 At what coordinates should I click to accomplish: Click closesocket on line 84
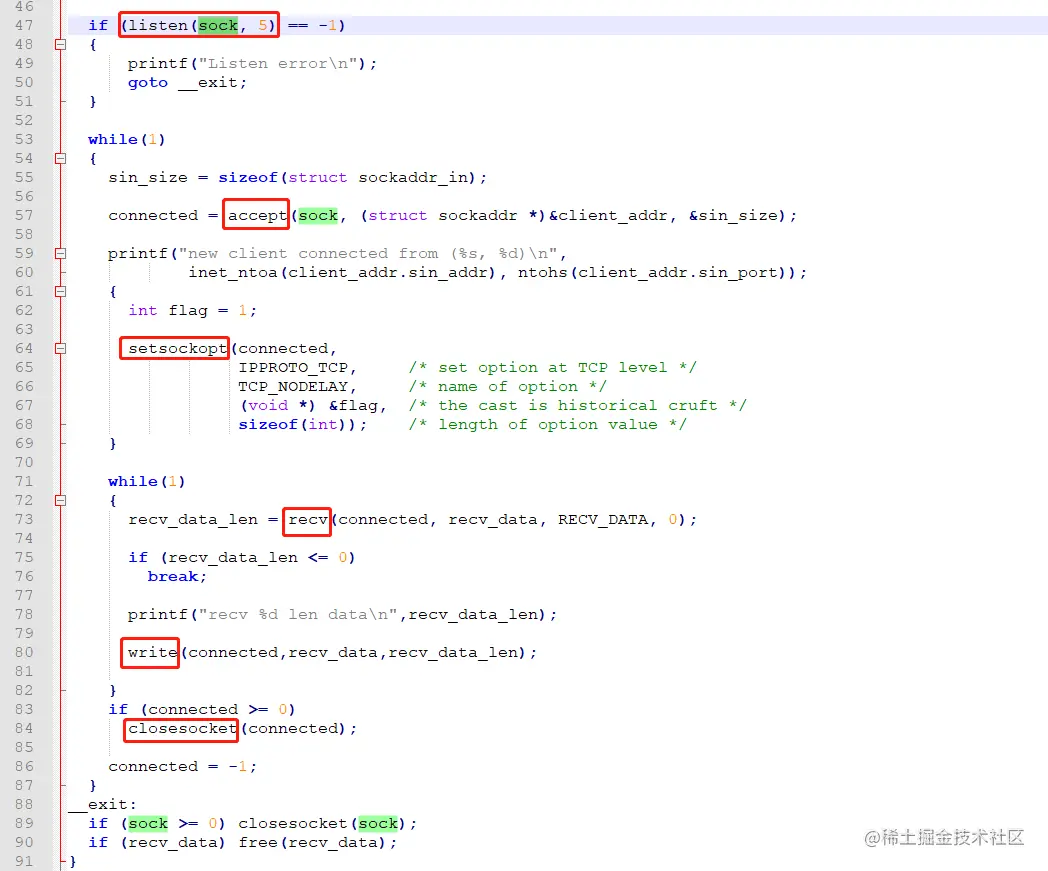coord(182,728)
